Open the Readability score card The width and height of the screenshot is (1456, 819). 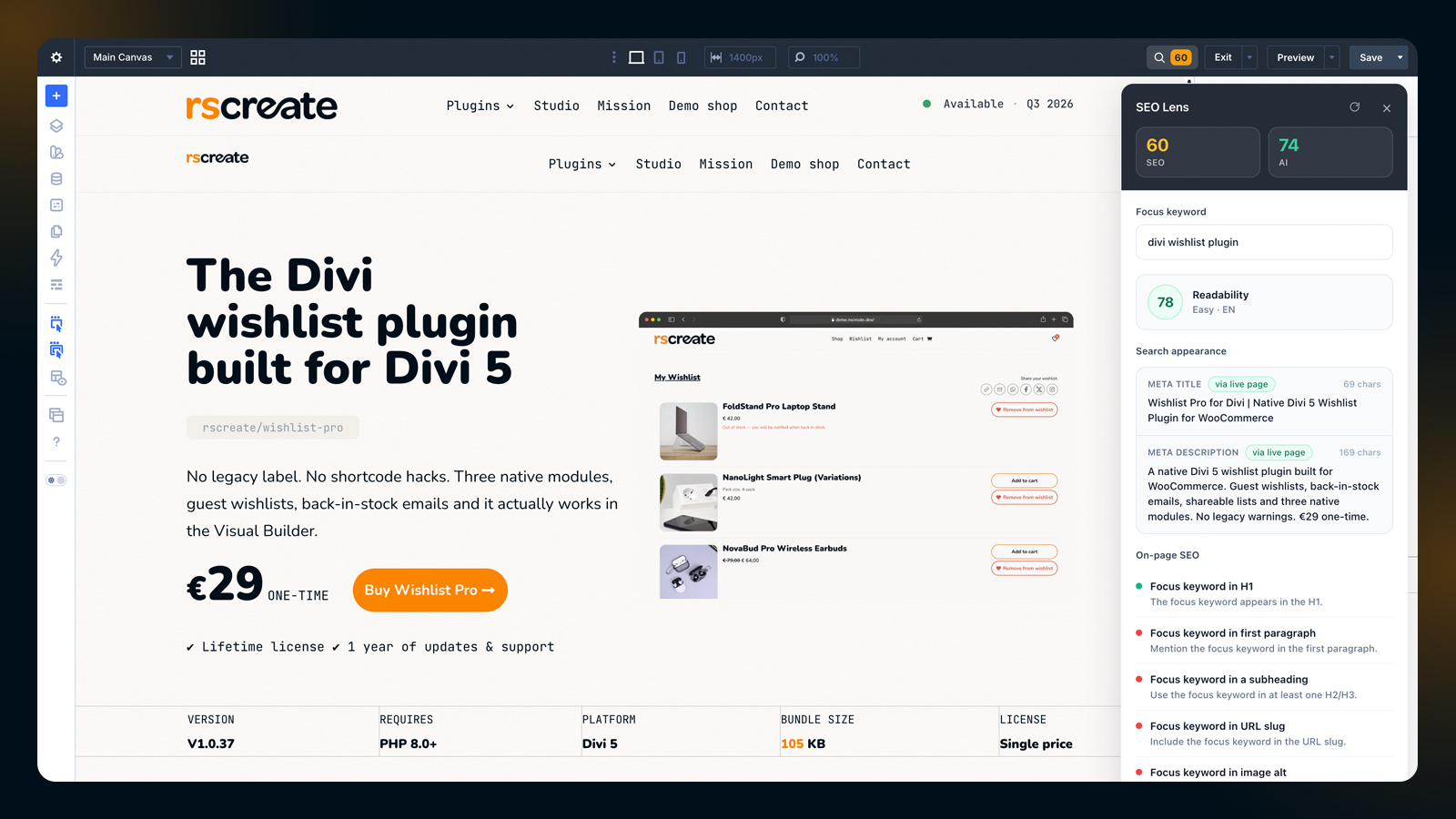pos(1264,302)
